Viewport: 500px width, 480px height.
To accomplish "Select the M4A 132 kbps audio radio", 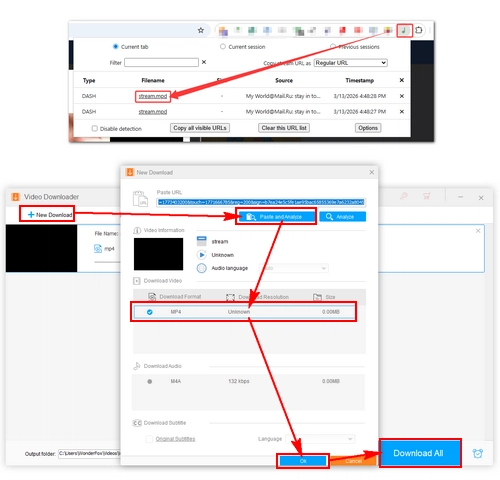I will pos(150,381).
